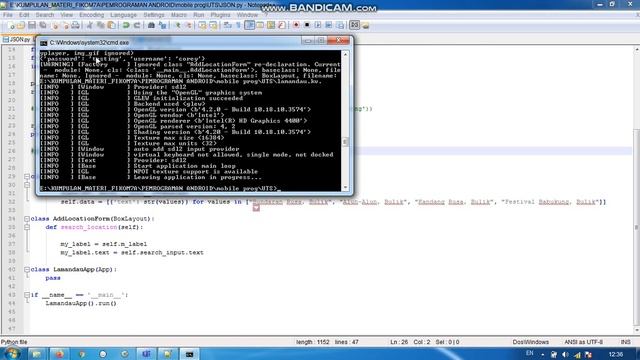Open Find with the binoculars icon

coord(151,25)
